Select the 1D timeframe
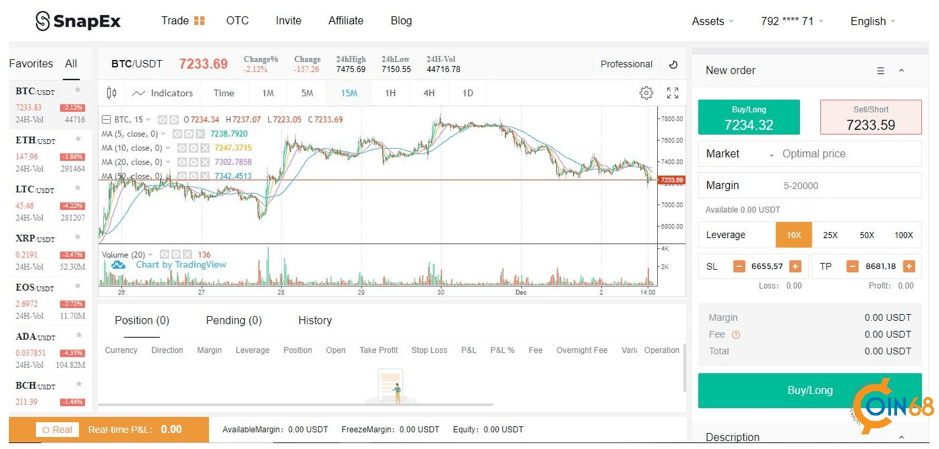This screenshot has width=939, height=449. (x=468, y=93)
